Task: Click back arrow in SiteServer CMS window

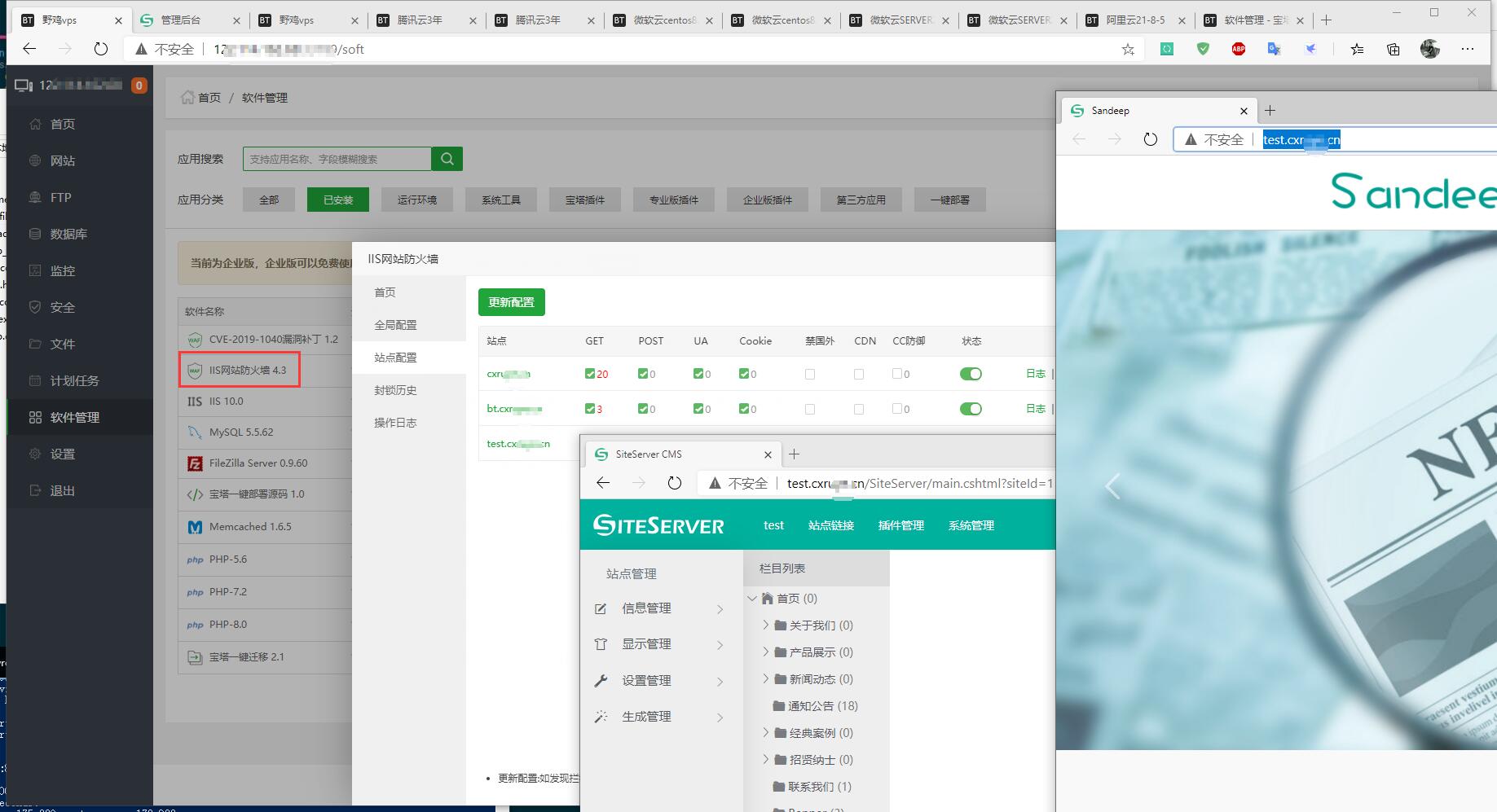Action: click(x=603, y=483)
